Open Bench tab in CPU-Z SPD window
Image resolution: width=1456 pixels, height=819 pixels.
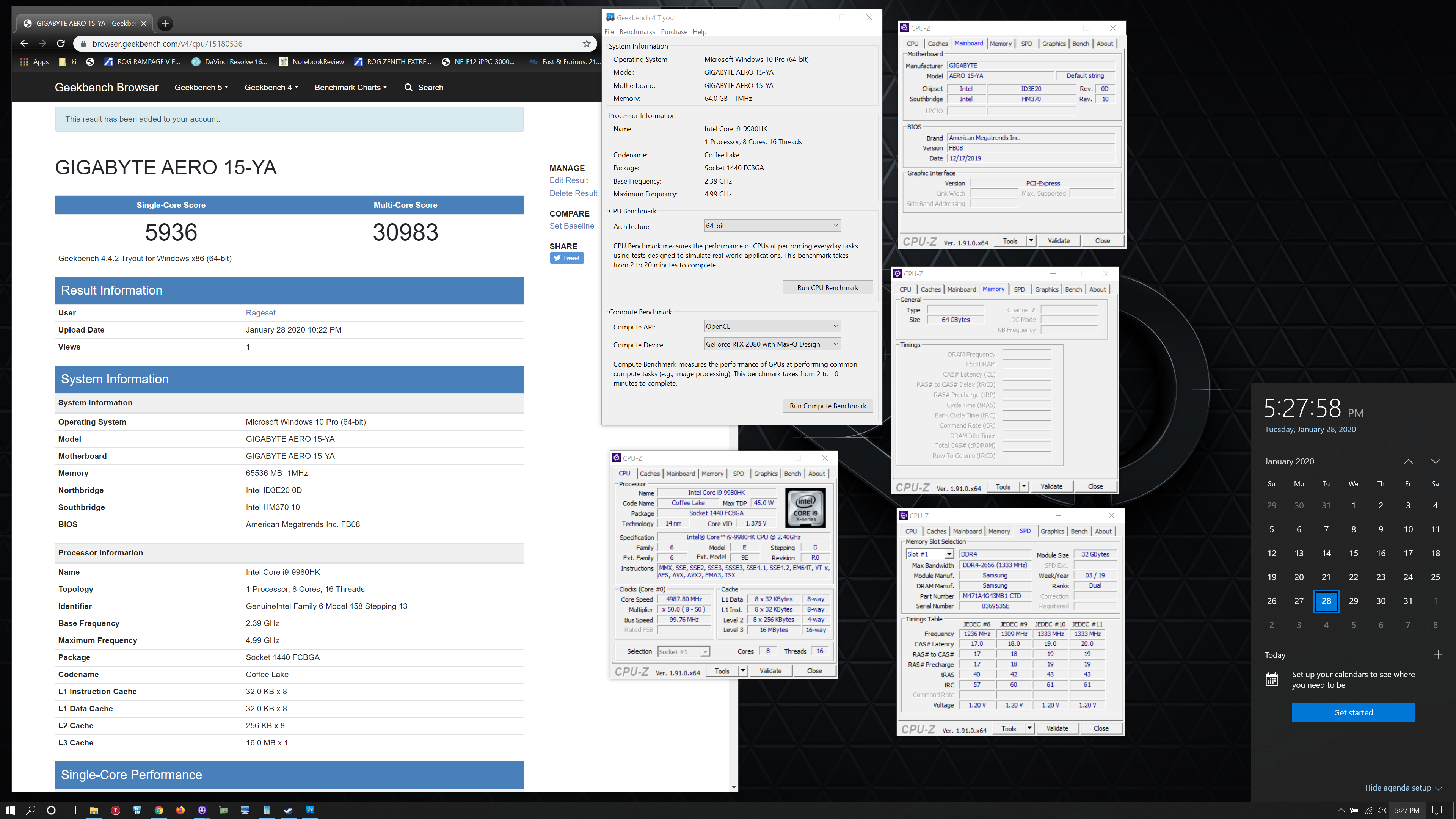(1078, 531)
